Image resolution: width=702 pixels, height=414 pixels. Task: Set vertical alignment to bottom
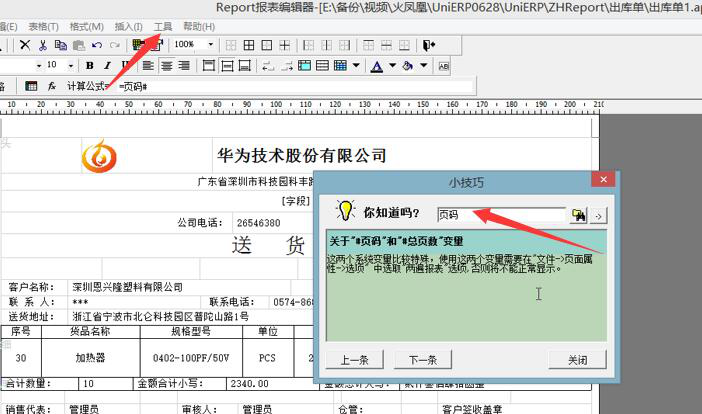tap(244, 66)
